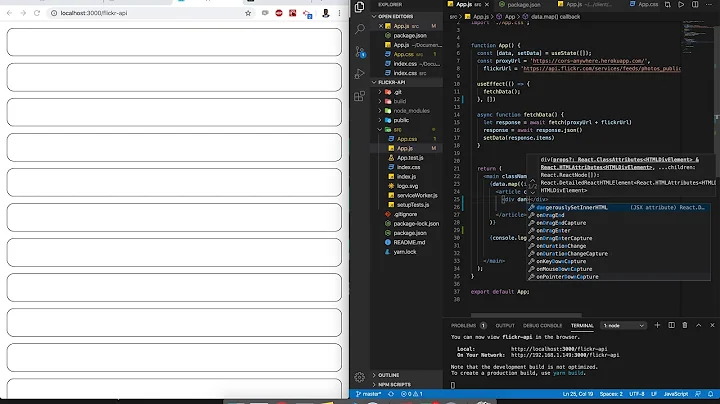Click the sync changes icon in status bar
The width and height of the screenshot is (720, 404).
point(391,394)
